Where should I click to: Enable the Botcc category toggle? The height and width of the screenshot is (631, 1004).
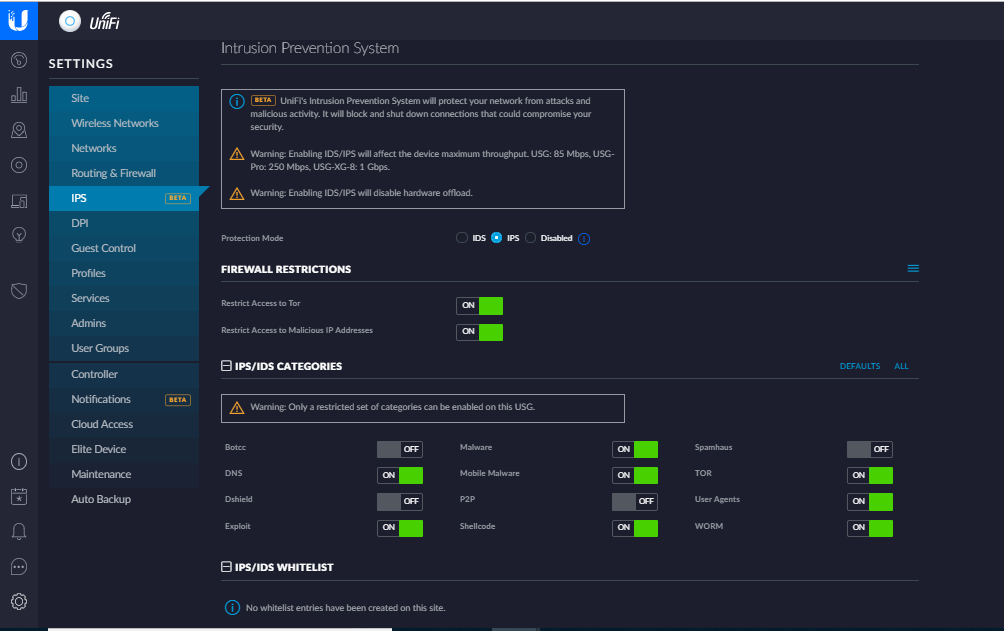(400, 449)
